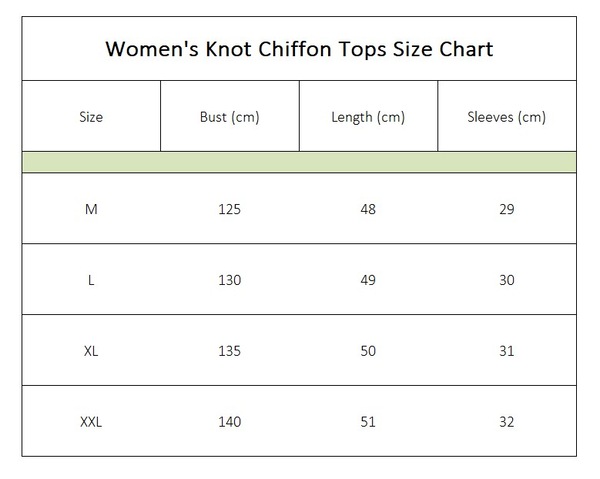Select the 'Length (cm)' header cell

(x=368, y=116)
